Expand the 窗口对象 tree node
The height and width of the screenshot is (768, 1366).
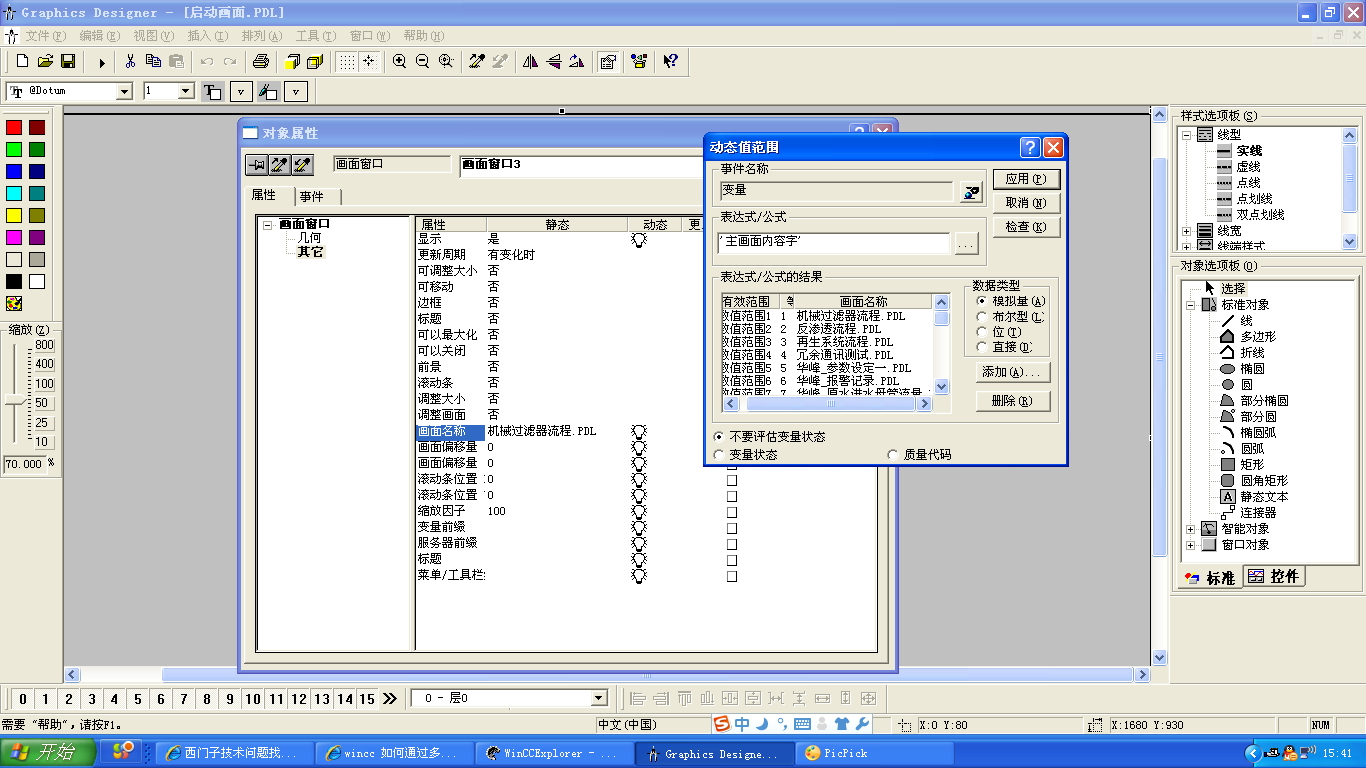click(1190, 545)
